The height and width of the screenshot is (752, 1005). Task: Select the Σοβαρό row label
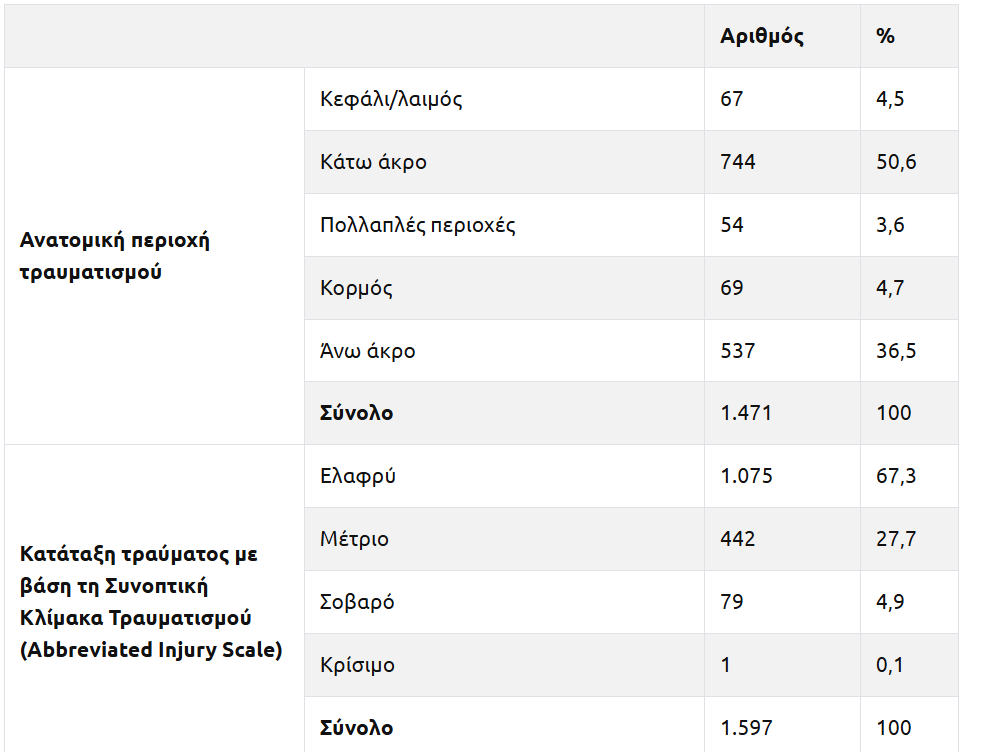[357, 602]
